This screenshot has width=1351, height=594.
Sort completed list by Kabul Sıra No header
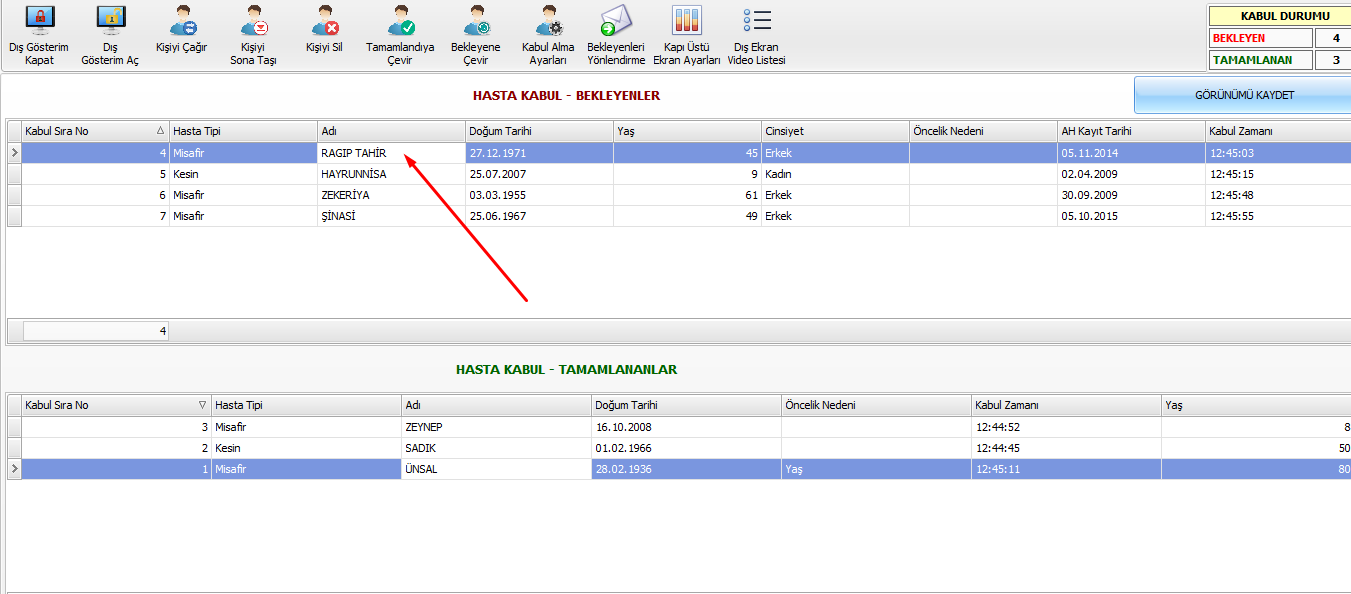(110, 405)
